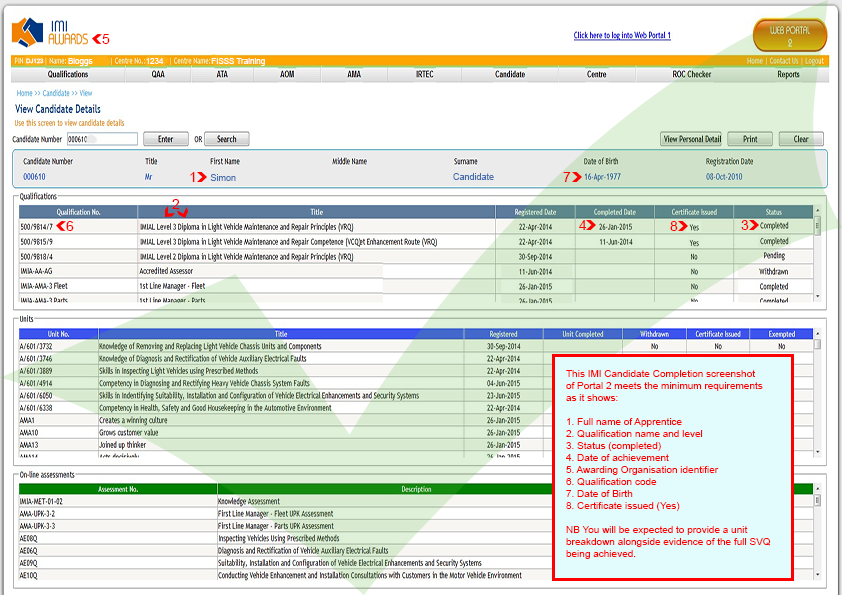
Task: Click the Web Portal 2 badge
Action: (x=790, y=36)
